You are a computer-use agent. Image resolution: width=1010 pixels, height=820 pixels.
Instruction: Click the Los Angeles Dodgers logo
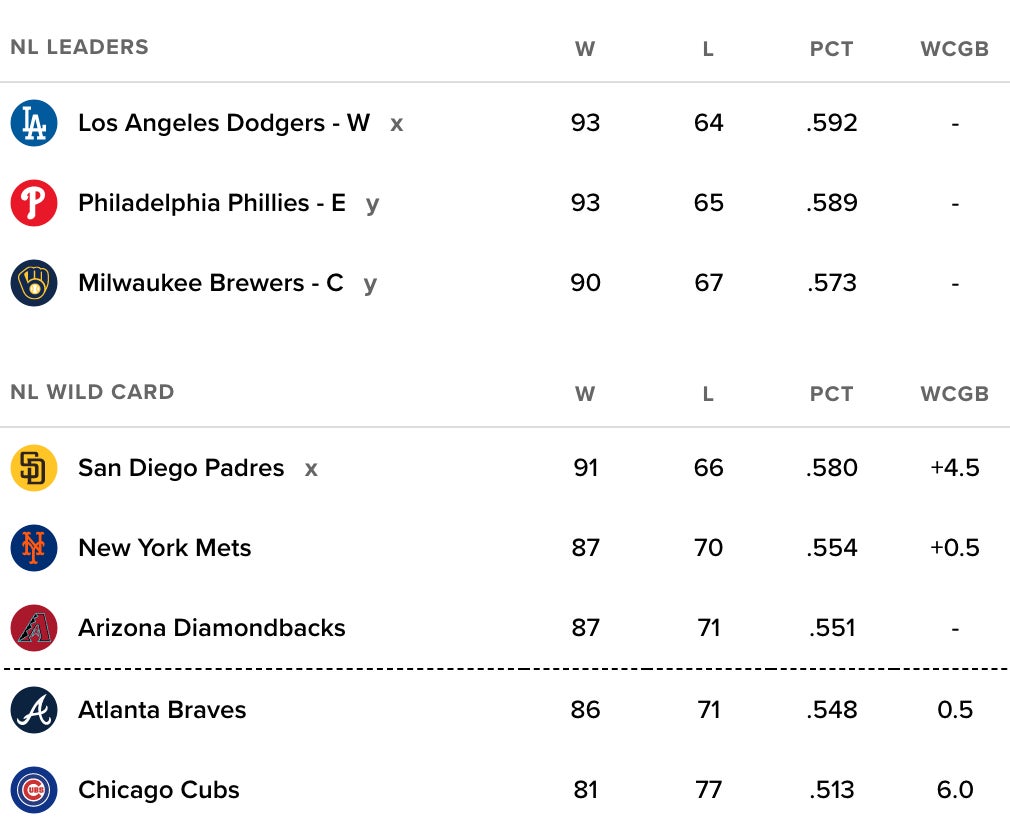[x=34, y=123]
